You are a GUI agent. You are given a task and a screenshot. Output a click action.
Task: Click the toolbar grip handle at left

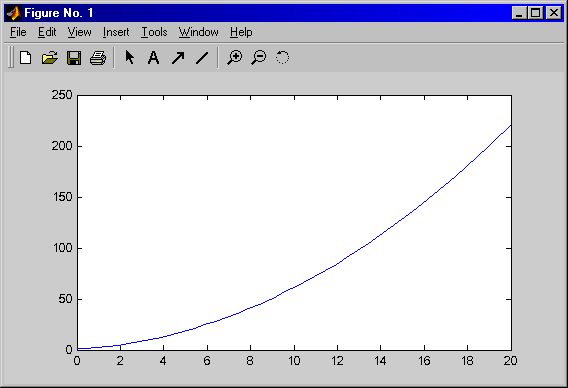point(11,57)
